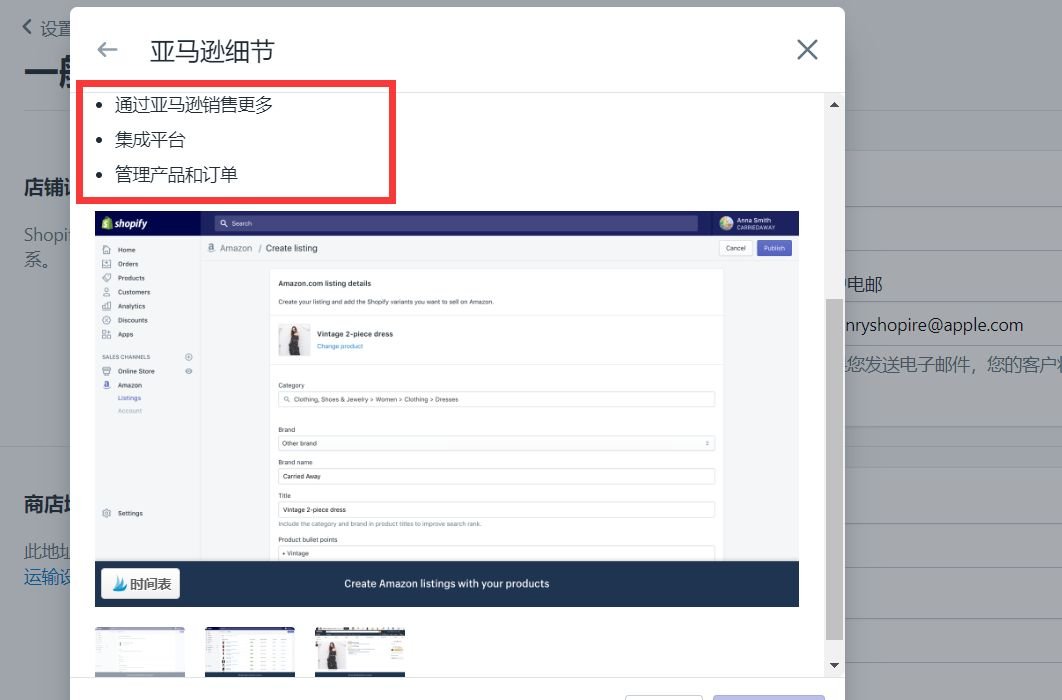The image size is (1062, 700).
Task: Close the 亚马逊细节 dialog
Action: click(x=807, y=49)
